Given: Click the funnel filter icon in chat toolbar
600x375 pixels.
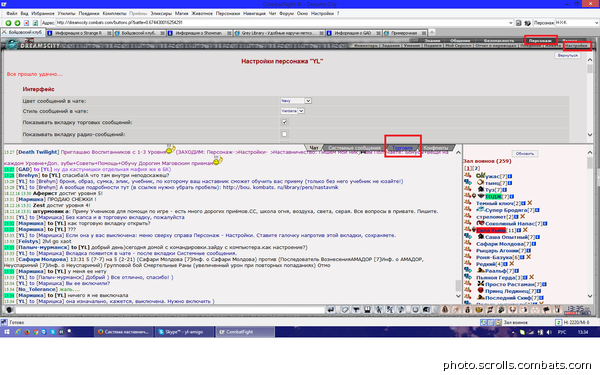Looking at the screenshot, I should tap(356, 310).
